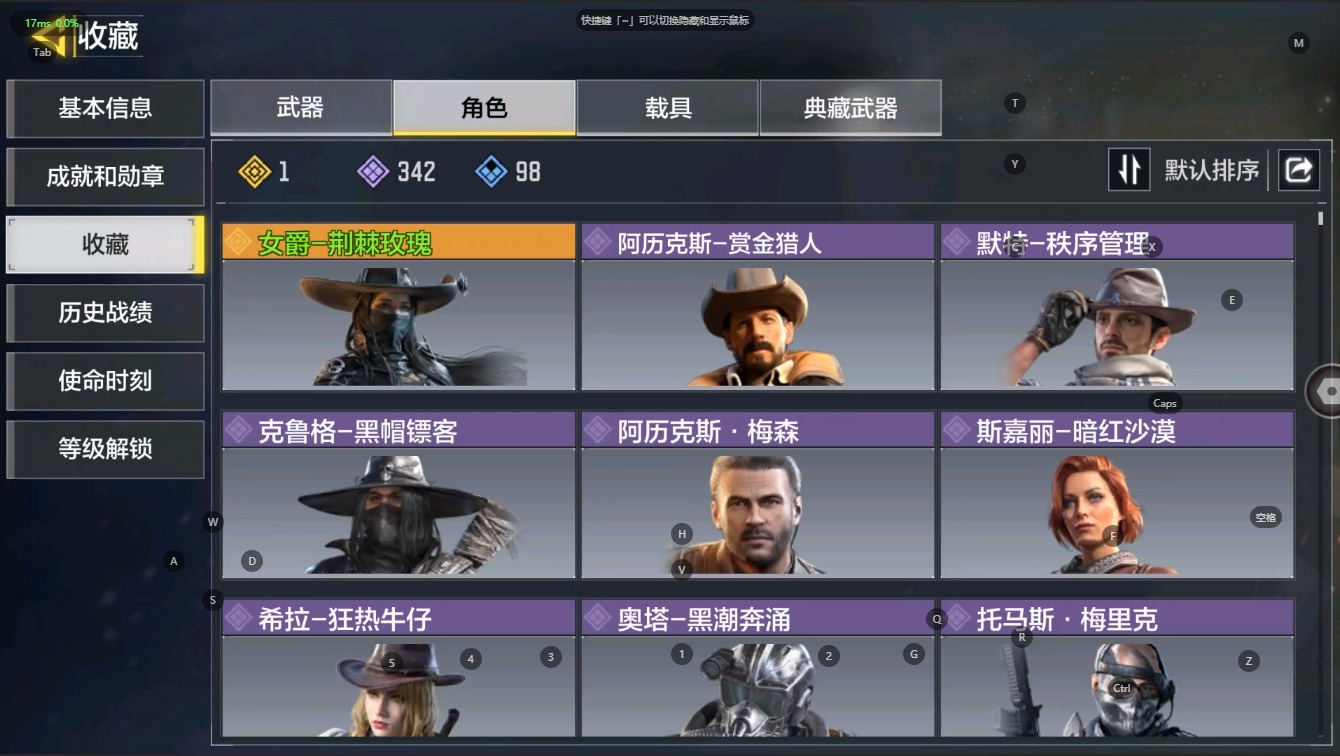Open the 典藏武器 tab
The width and height of the screenshot is (1340, 756).
point(851,108)
